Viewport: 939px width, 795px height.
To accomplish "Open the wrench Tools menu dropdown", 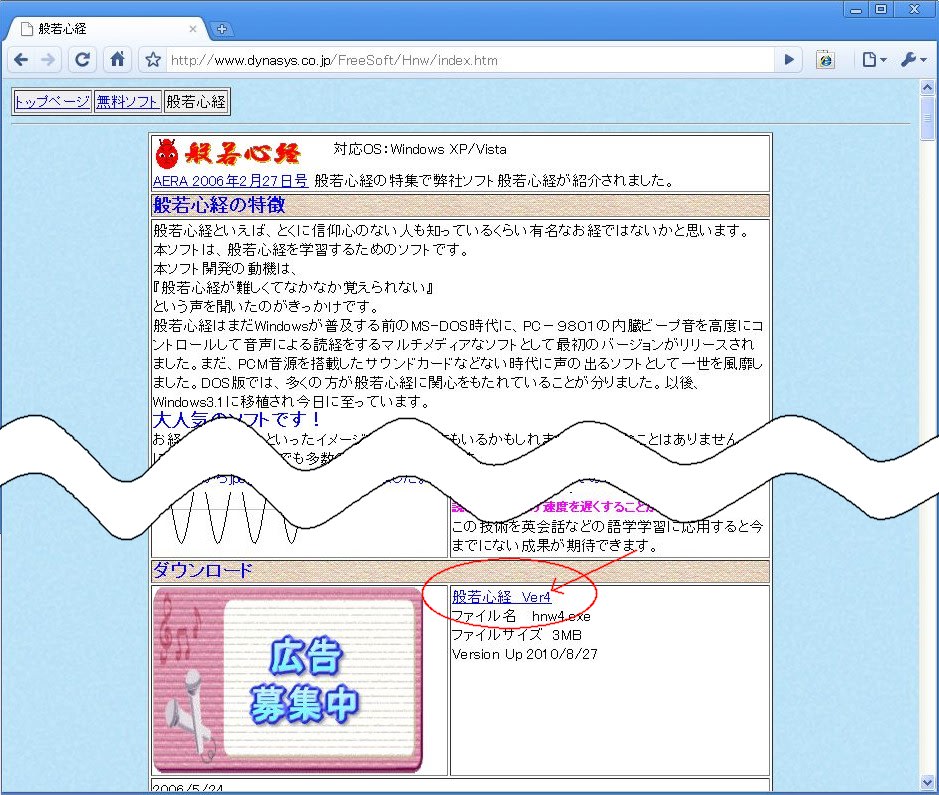I will click(x=914, y=60).
